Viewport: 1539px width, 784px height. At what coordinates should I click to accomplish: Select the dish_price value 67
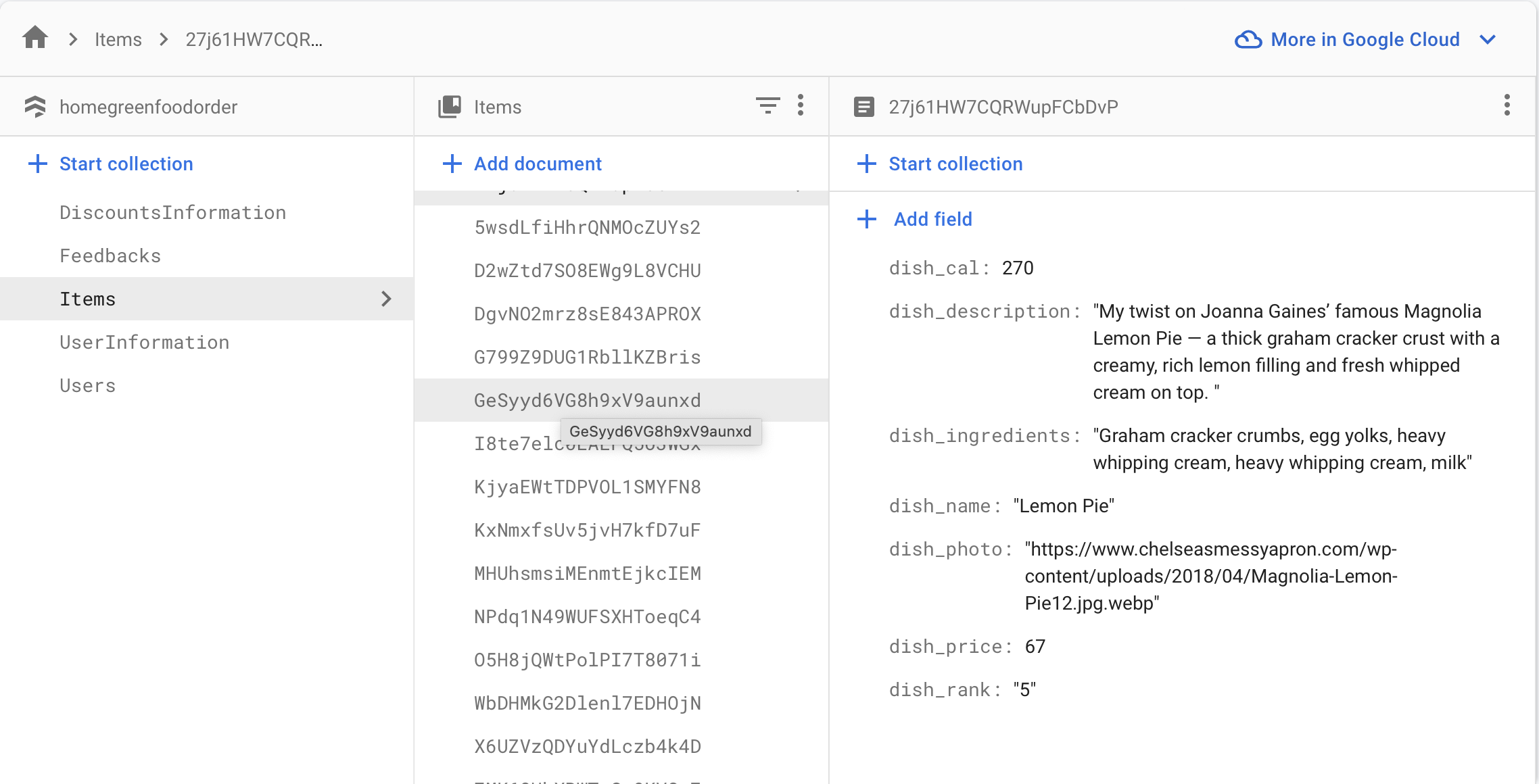tap(1035, 647)
